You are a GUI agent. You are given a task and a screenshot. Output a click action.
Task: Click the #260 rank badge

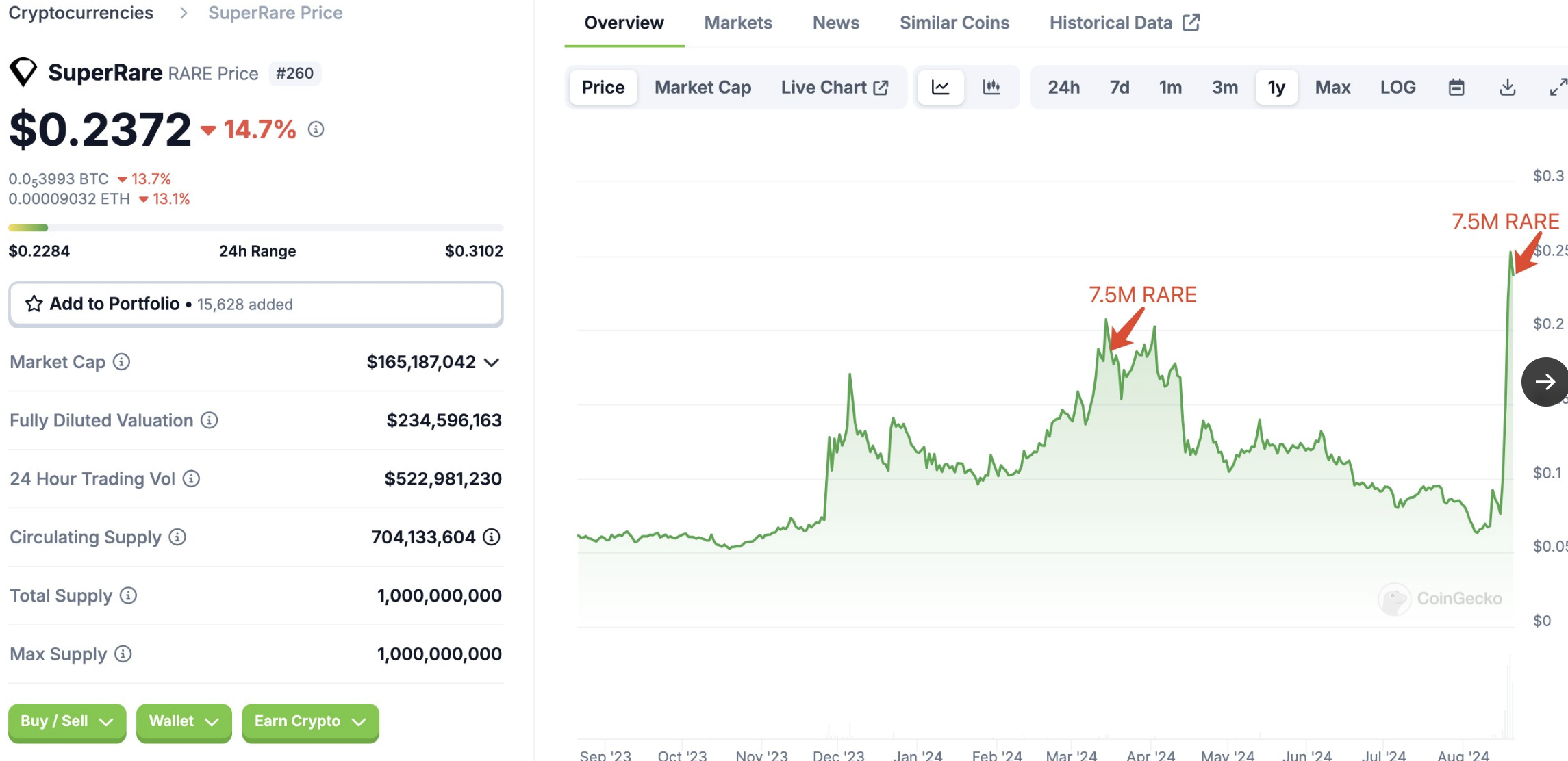(x=294, y=73)
